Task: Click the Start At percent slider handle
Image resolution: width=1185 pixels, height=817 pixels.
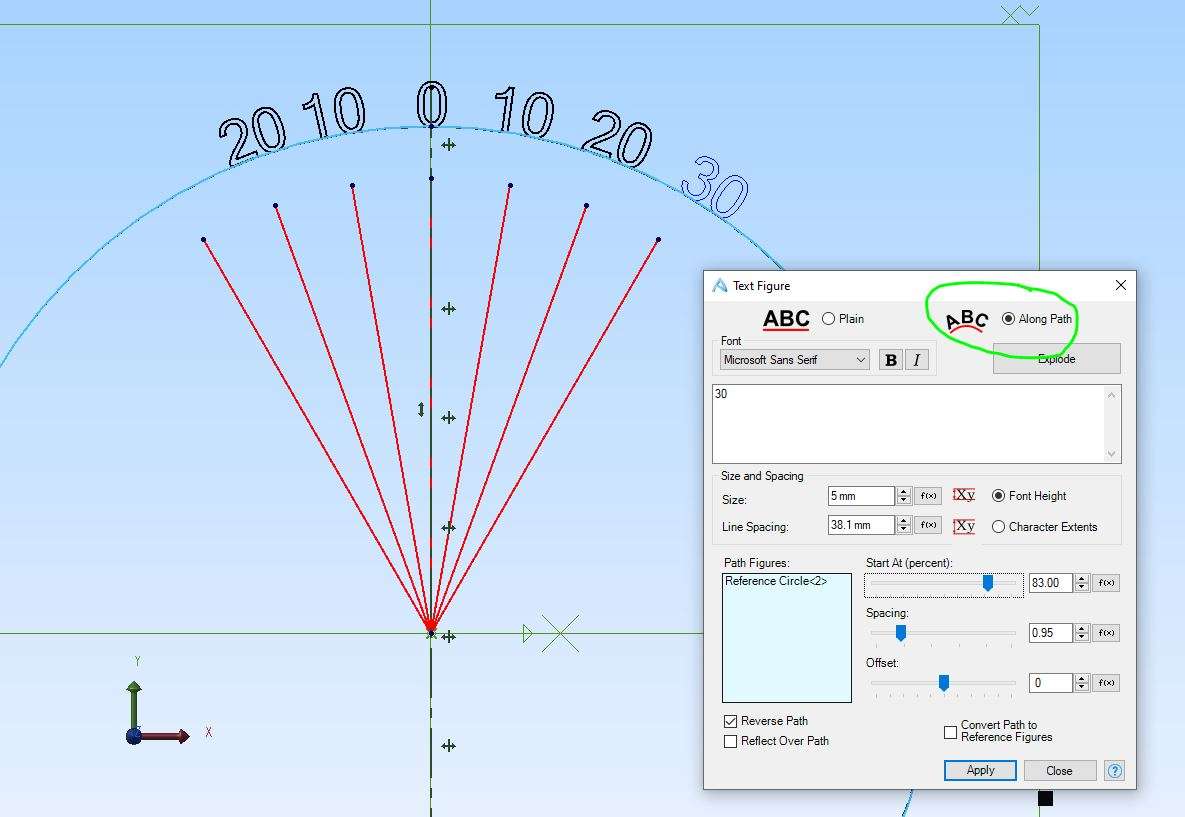Action: [988, 583]
